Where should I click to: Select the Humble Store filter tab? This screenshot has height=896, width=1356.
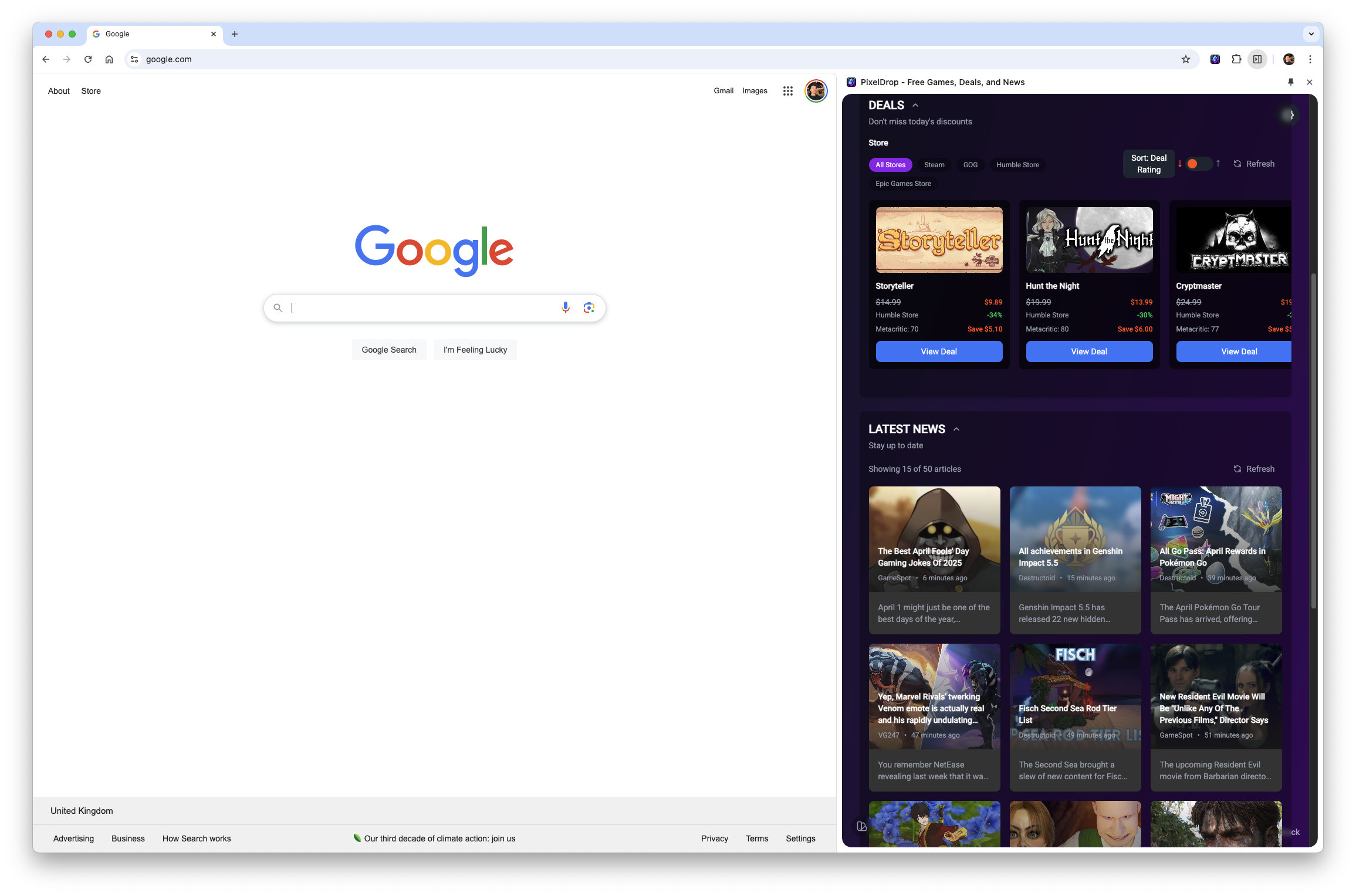click(x=1017, y=165)
